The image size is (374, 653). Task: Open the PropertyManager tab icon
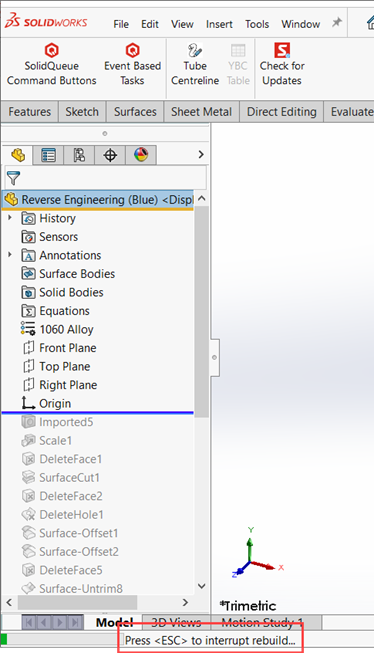(48, 155)
